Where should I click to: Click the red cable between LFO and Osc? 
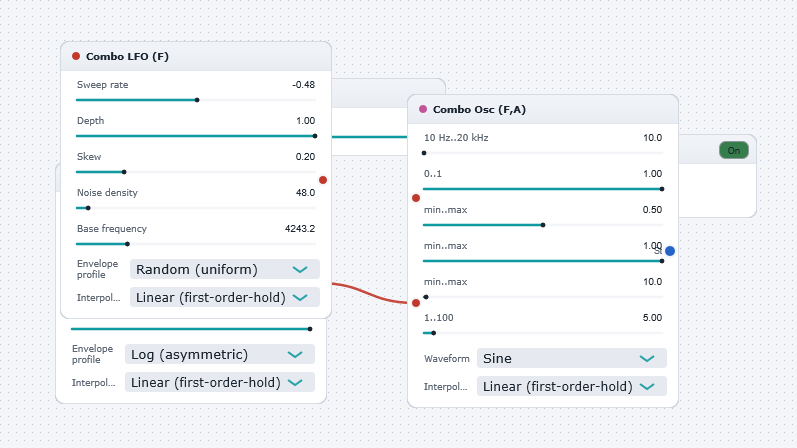coord(370,293)
